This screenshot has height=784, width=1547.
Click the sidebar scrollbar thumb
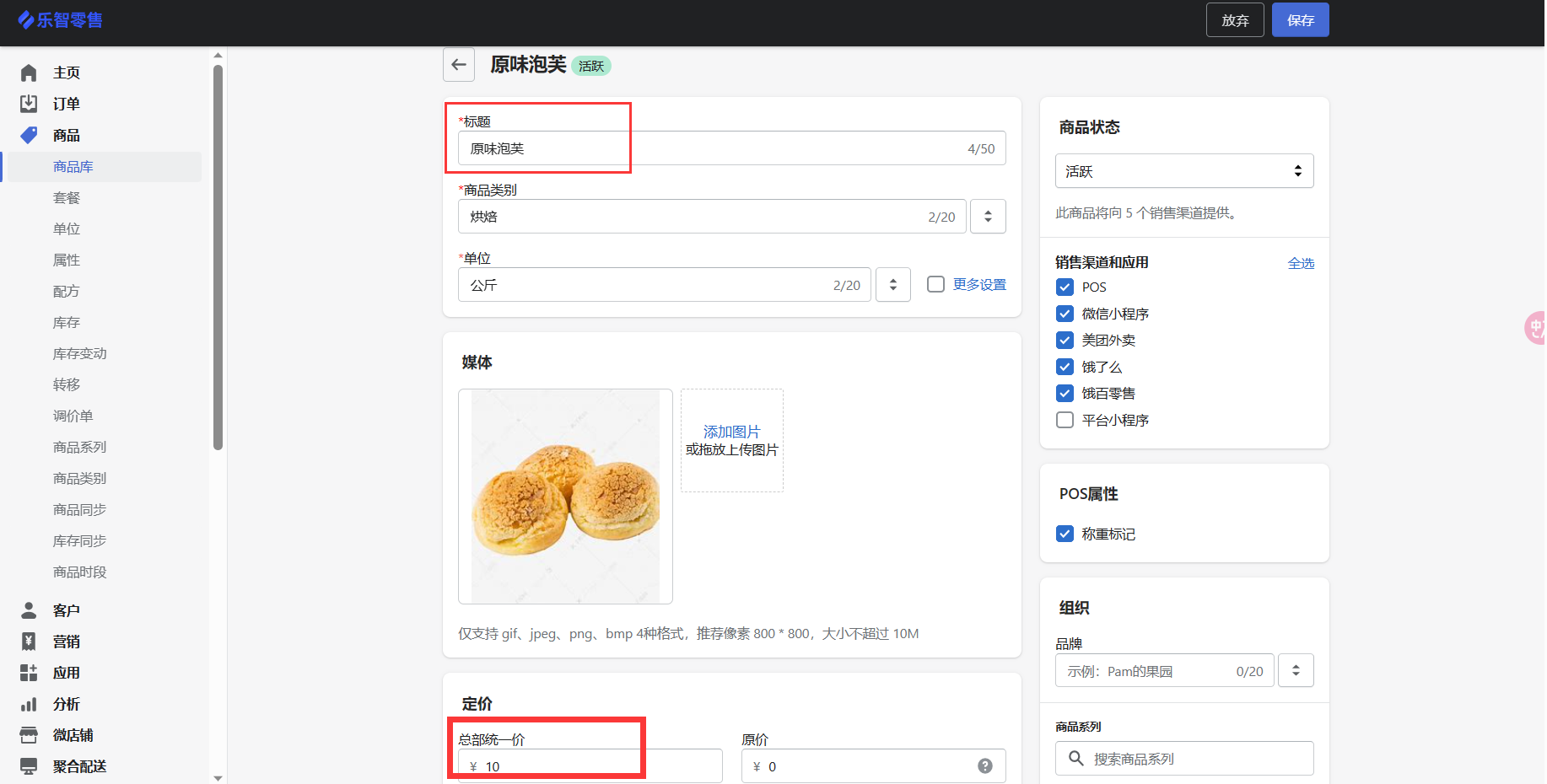tap(218, 257)
